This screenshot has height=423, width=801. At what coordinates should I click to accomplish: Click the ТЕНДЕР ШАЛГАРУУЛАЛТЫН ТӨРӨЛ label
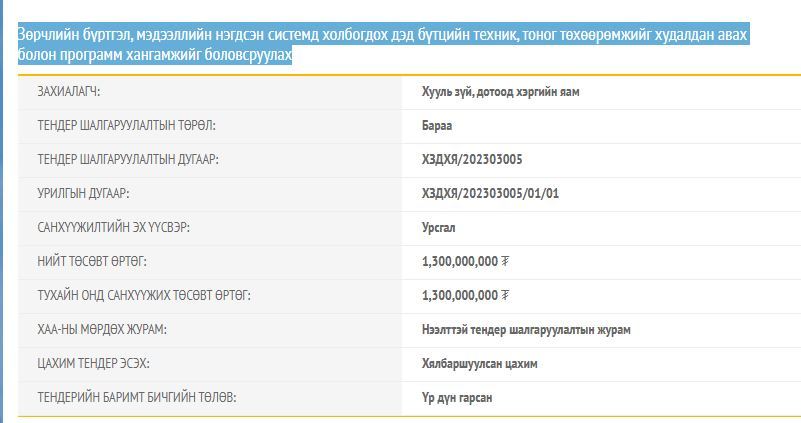(126, 126)
